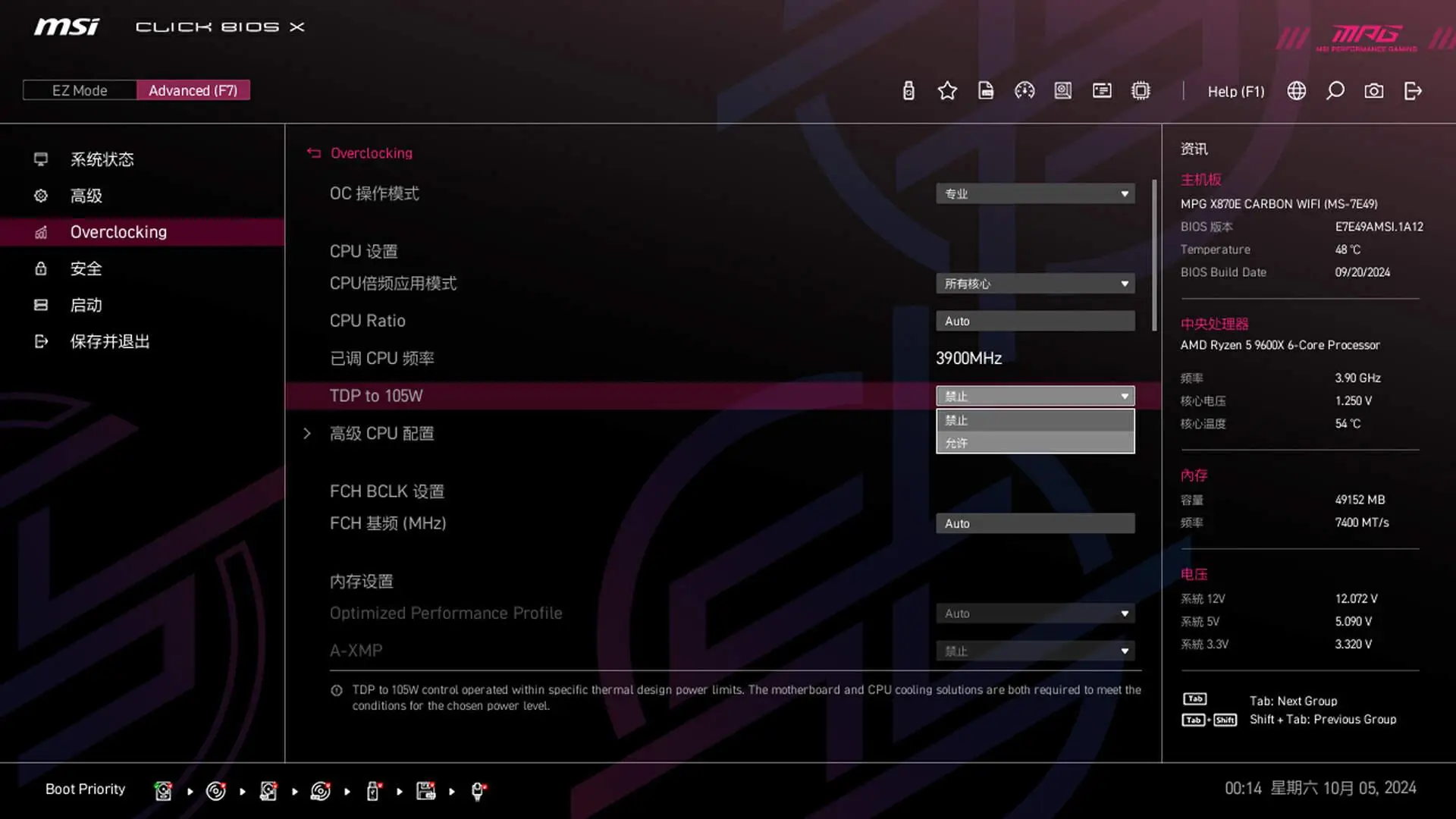Click 内存设置 heading

(361, 582)
